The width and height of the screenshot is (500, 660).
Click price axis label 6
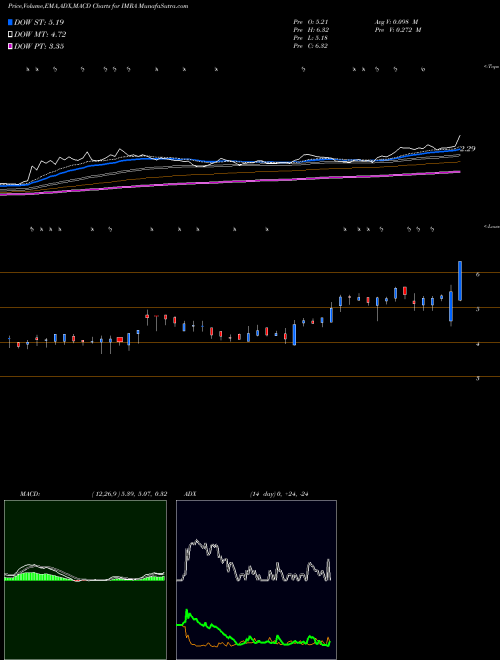(477, 274)
